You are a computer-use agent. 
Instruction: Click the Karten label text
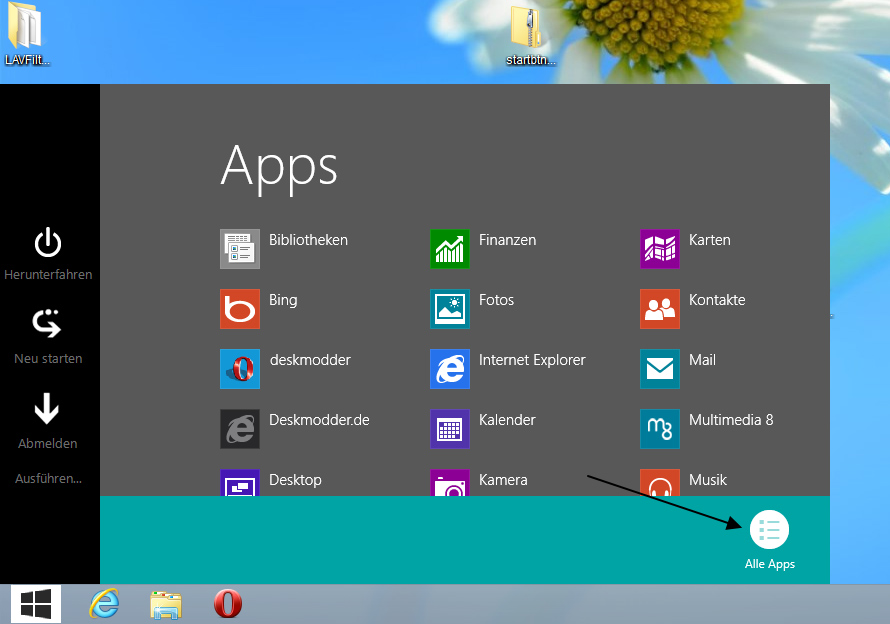710,240
